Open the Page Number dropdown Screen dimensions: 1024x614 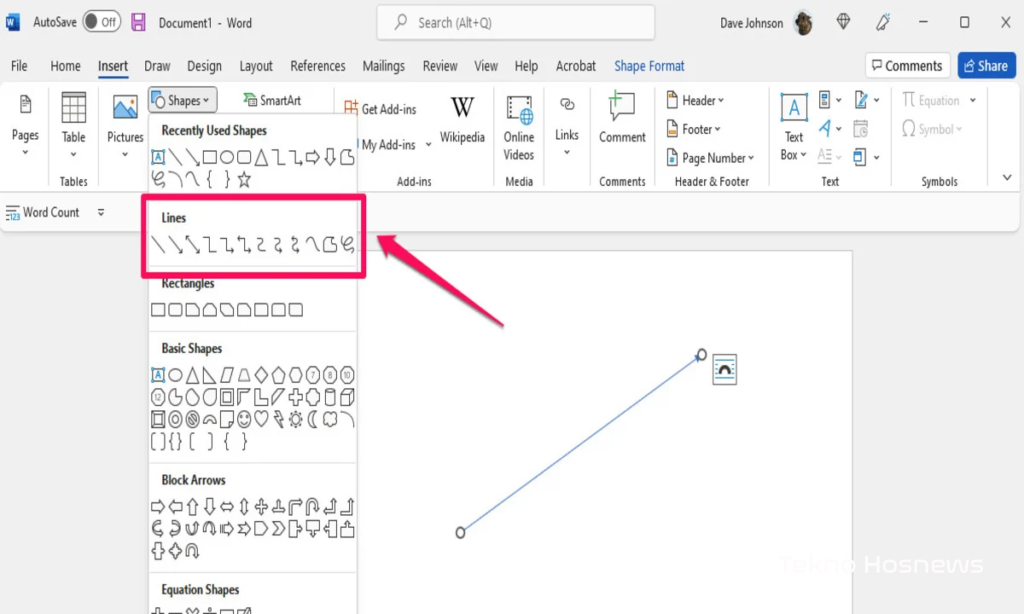point(711,158)
